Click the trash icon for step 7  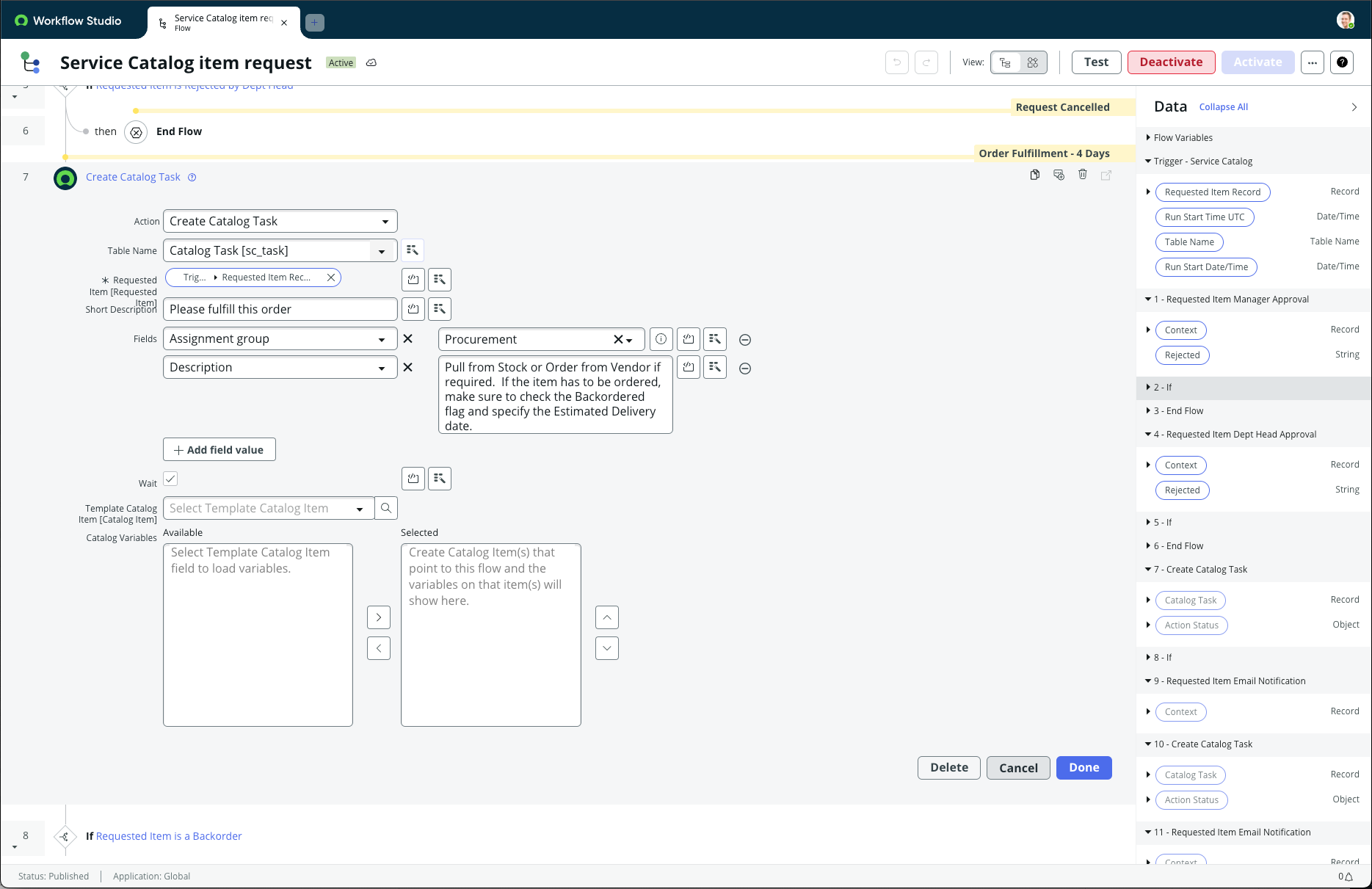pos(1083,175)
